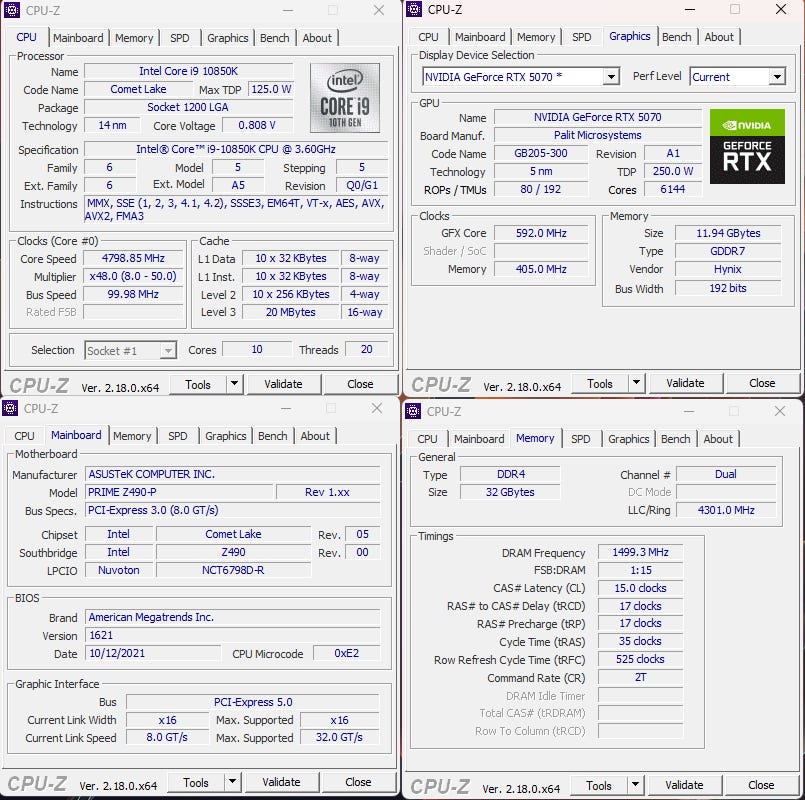Click Validate in the Mainboard tab window
The image size is (805, 800).
click(x=281, y=782)
